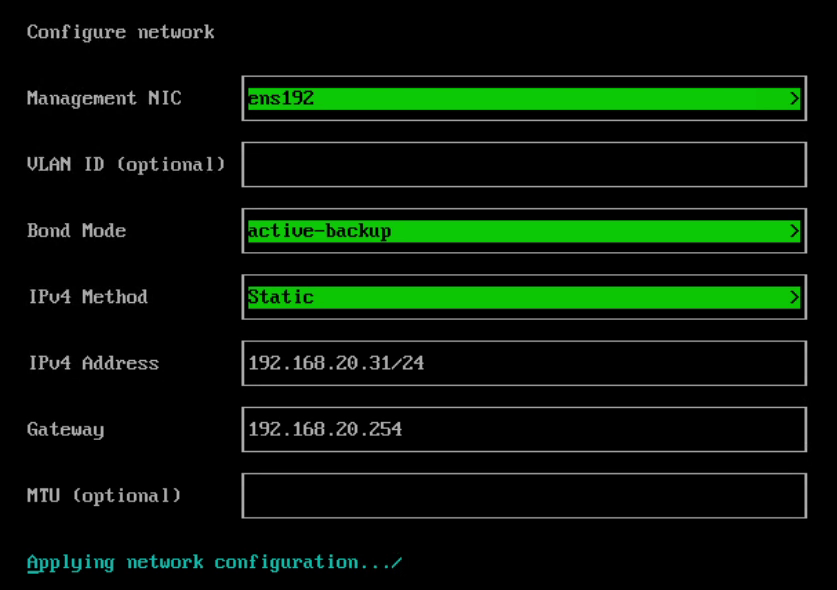The height and width of the screenshot is (590, 837).
Task: Click the IPv4 Method label
Action: tap(88, 297)
